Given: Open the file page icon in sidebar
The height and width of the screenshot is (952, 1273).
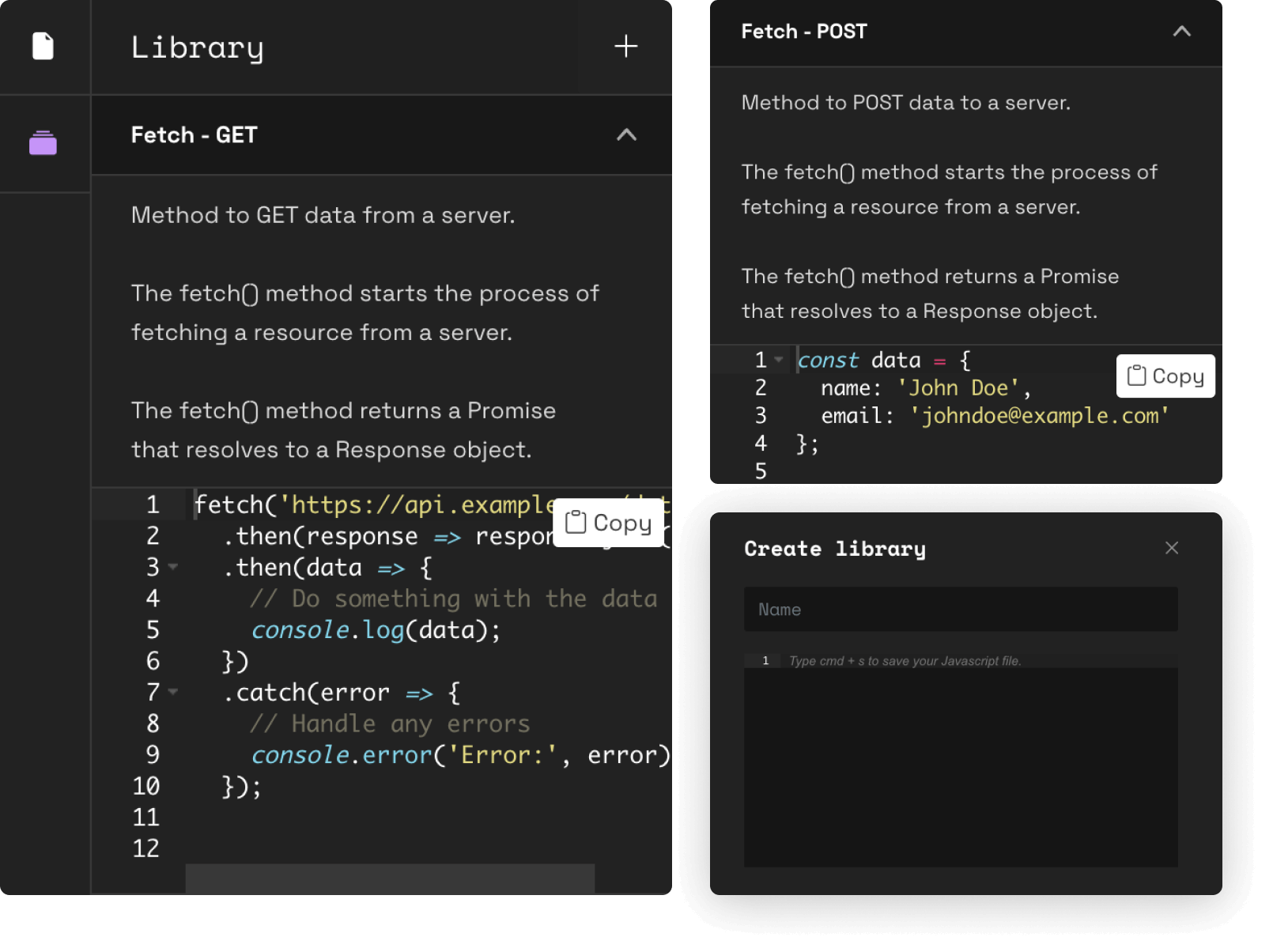Looking at the screenshot, I should click(x=43, y=47).
